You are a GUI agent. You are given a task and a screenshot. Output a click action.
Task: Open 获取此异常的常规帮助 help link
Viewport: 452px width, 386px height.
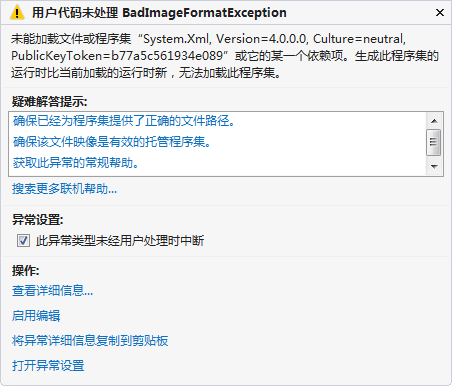[x=76, y=163]
